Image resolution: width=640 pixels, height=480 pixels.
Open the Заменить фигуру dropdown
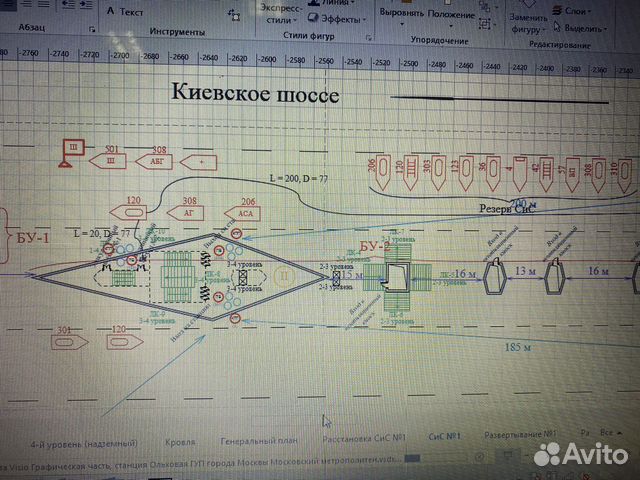[528, 23]
